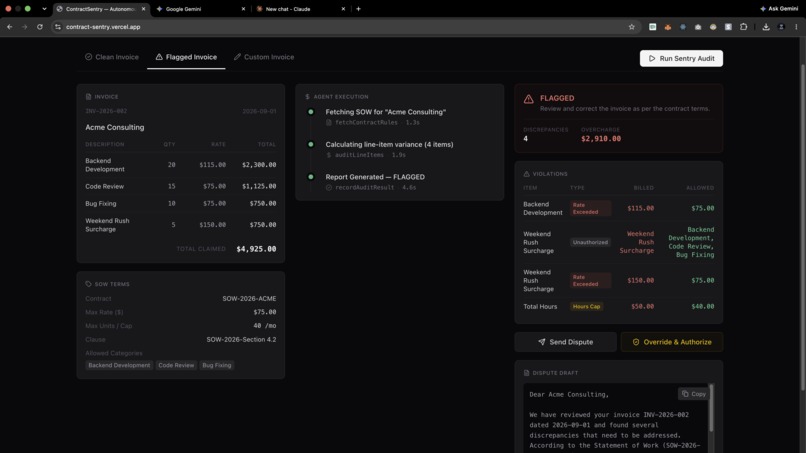
Task: Switch to the Google Gemini browser tab
Action: coord(198,9)
